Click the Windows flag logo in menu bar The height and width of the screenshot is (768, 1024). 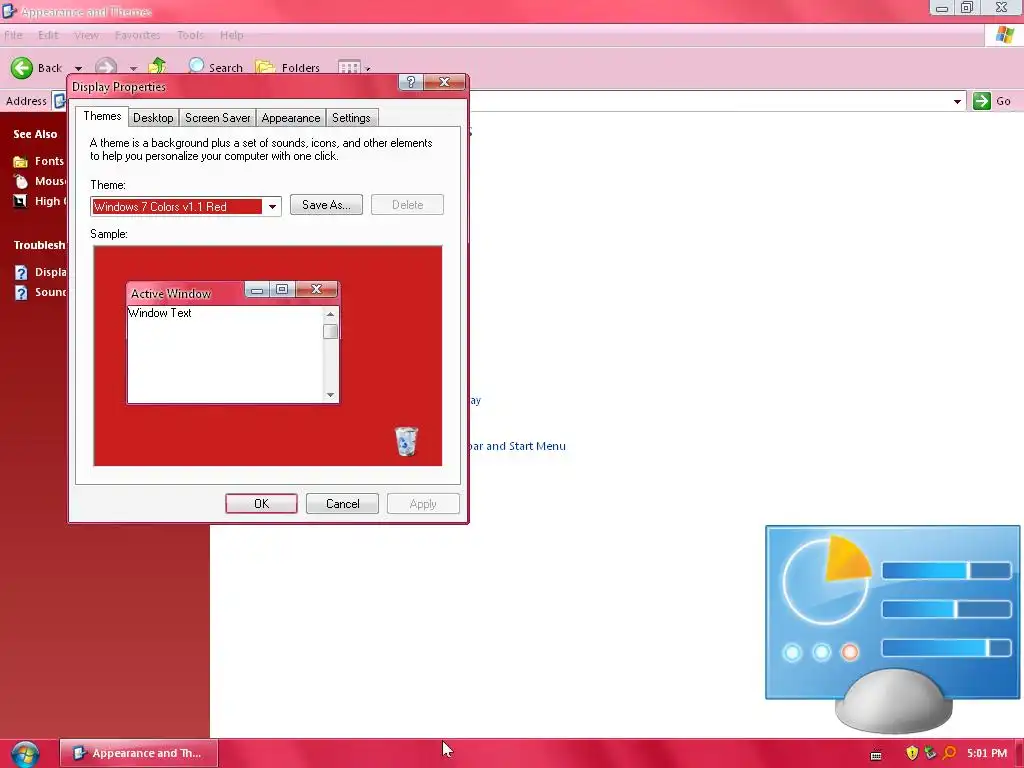pos(1004,35)
